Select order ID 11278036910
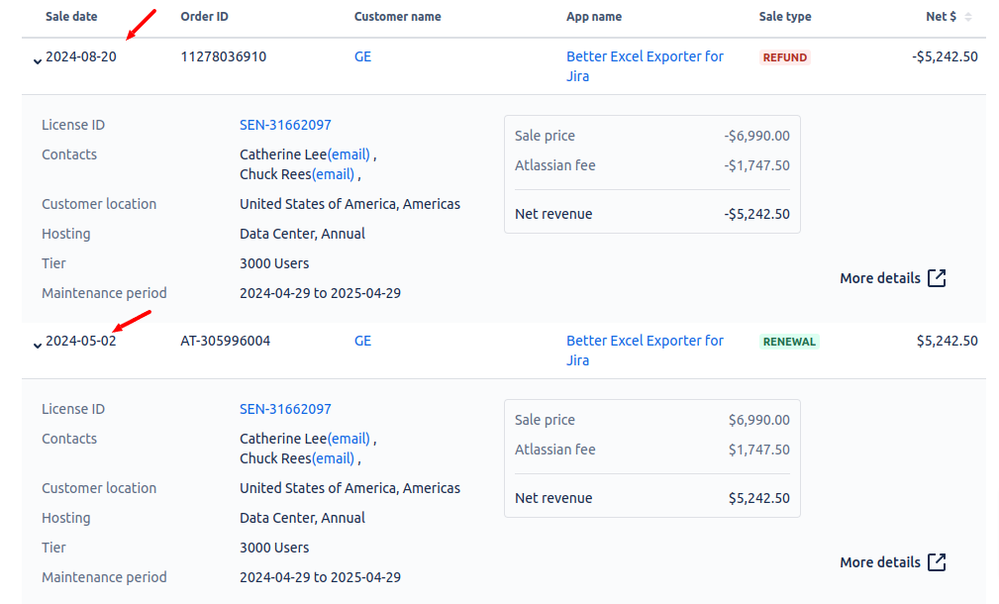 [x=224, y=57]
